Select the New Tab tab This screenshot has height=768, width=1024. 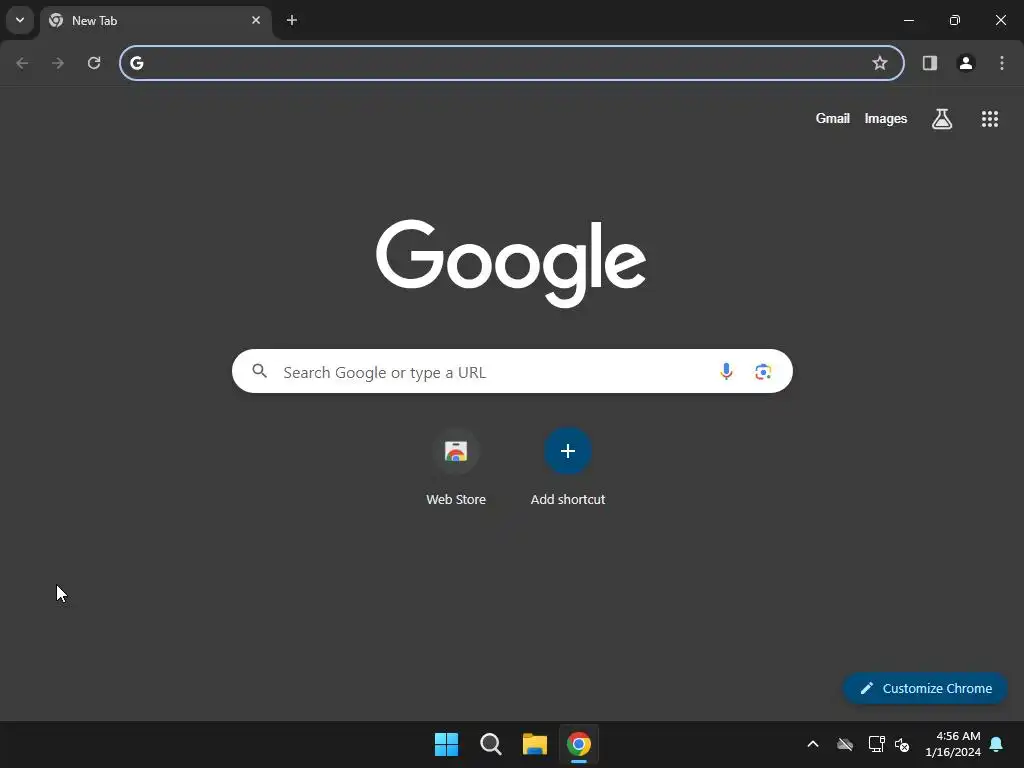[155, 21]
